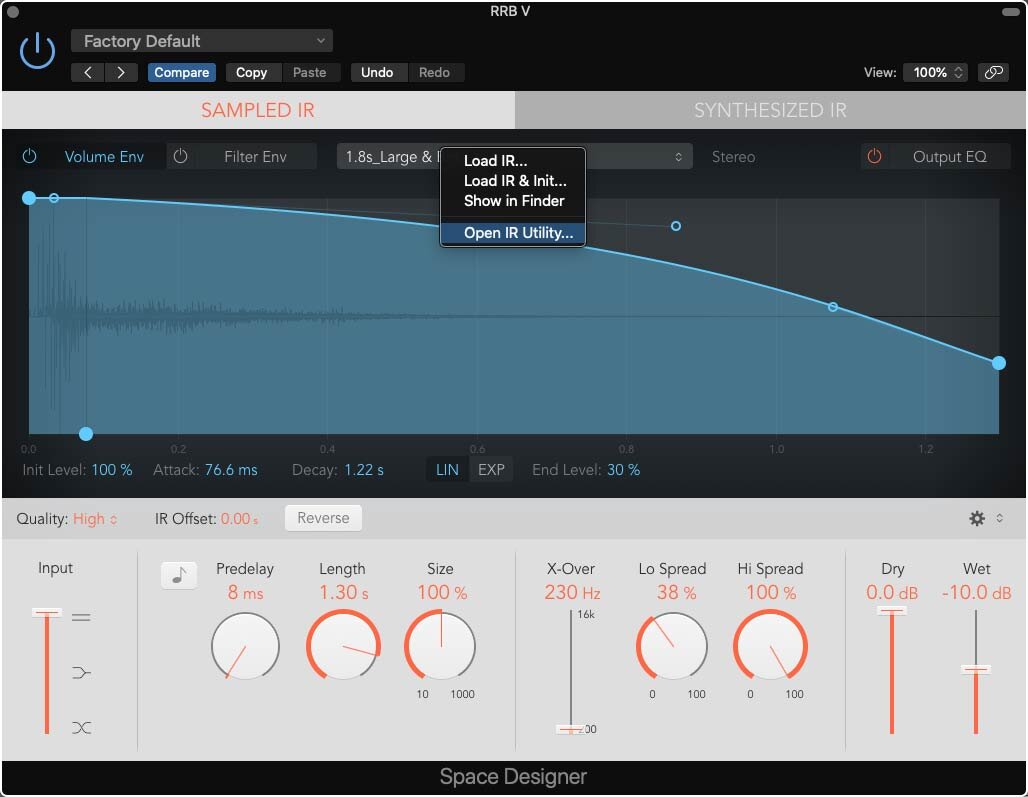
Task: Click the envelope end level point
Action: [x=998, y=363]
